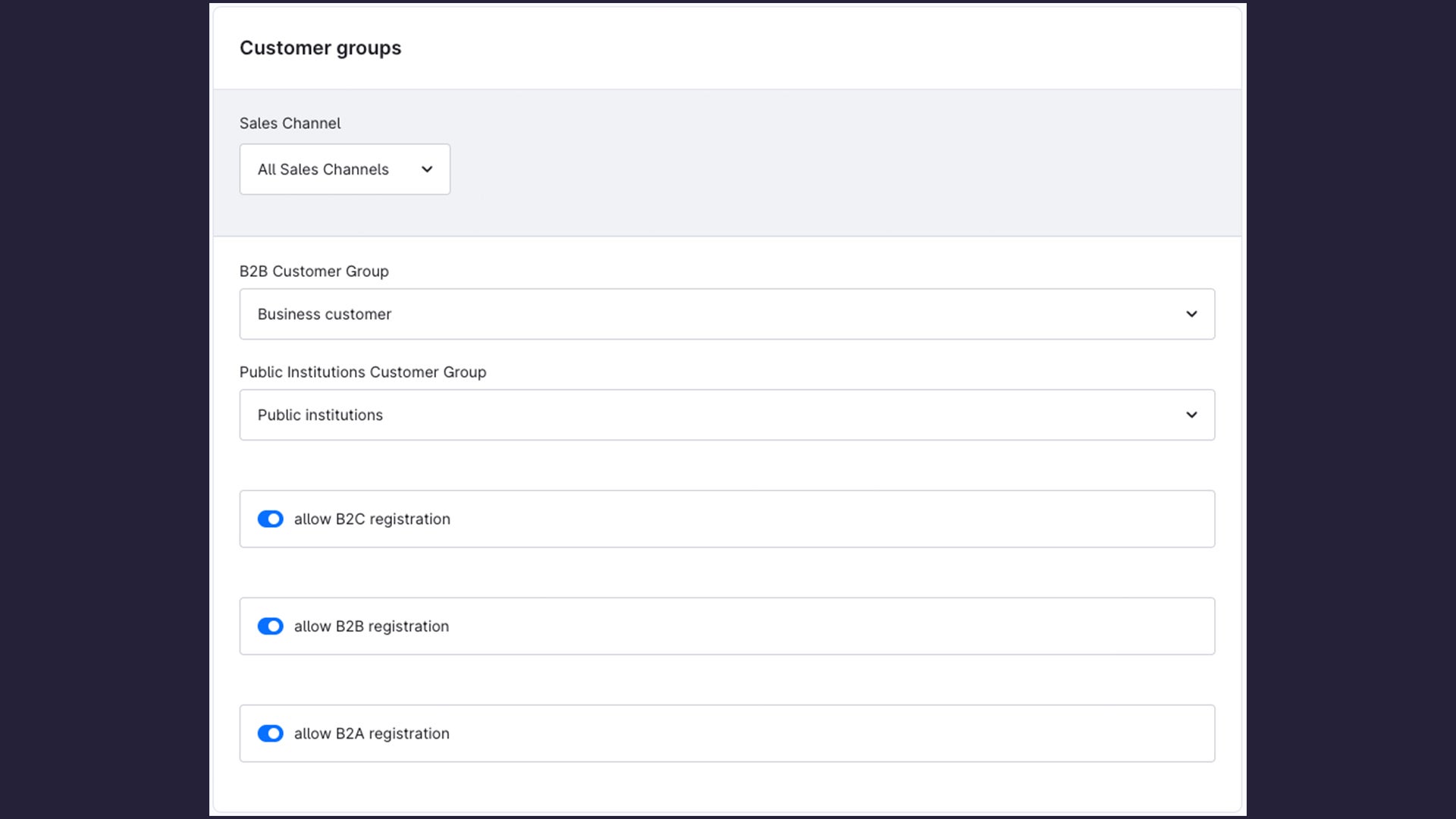Disable allow B2C registration toggle
The image size is (1456, 819).
click(x=270, y=519)
